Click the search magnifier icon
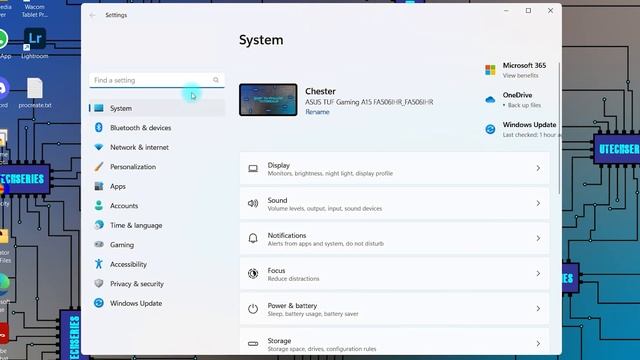 click(216, 80)
